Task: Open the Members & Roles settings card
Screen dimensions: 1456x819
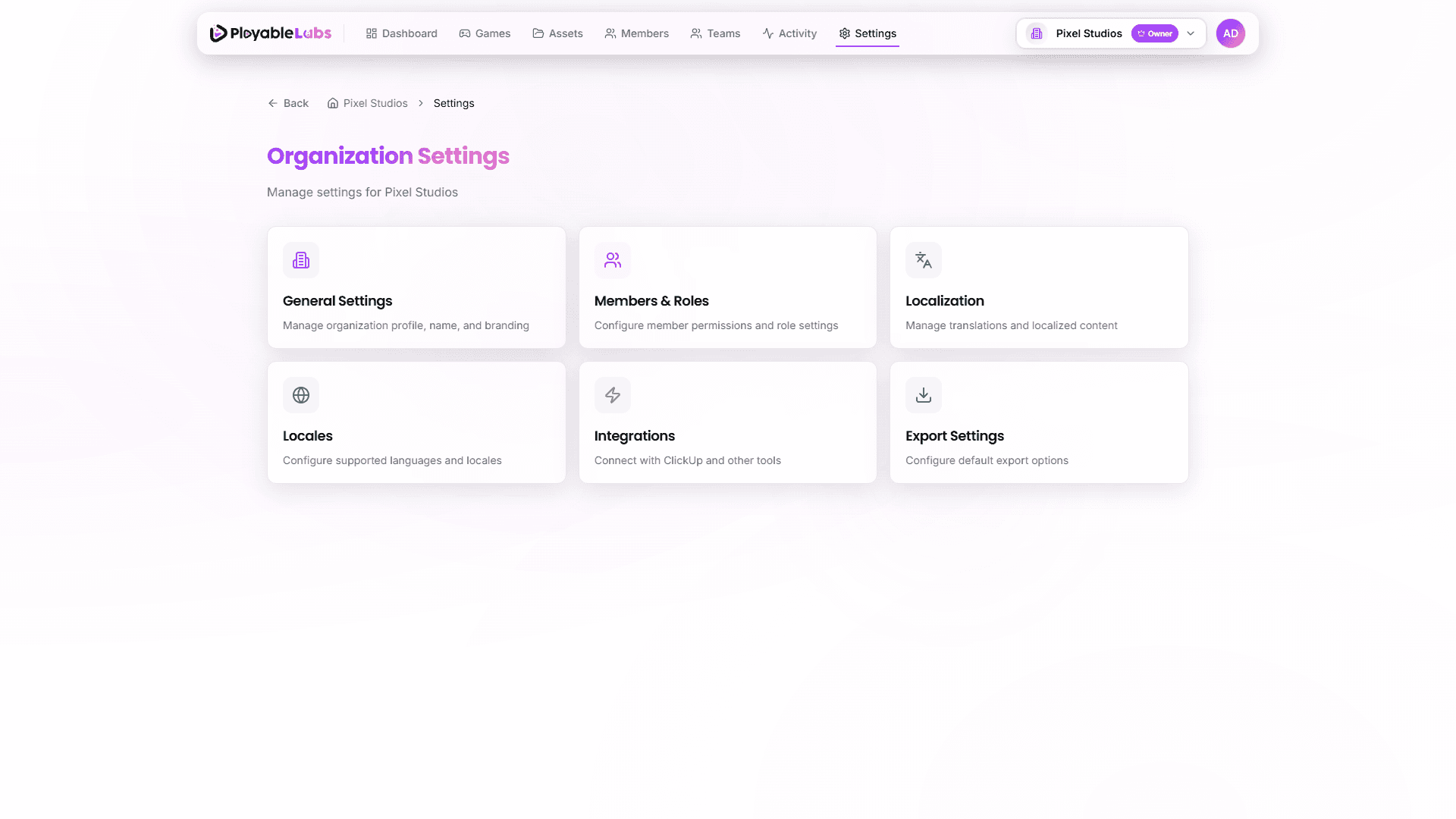Action: pos(727,287)
